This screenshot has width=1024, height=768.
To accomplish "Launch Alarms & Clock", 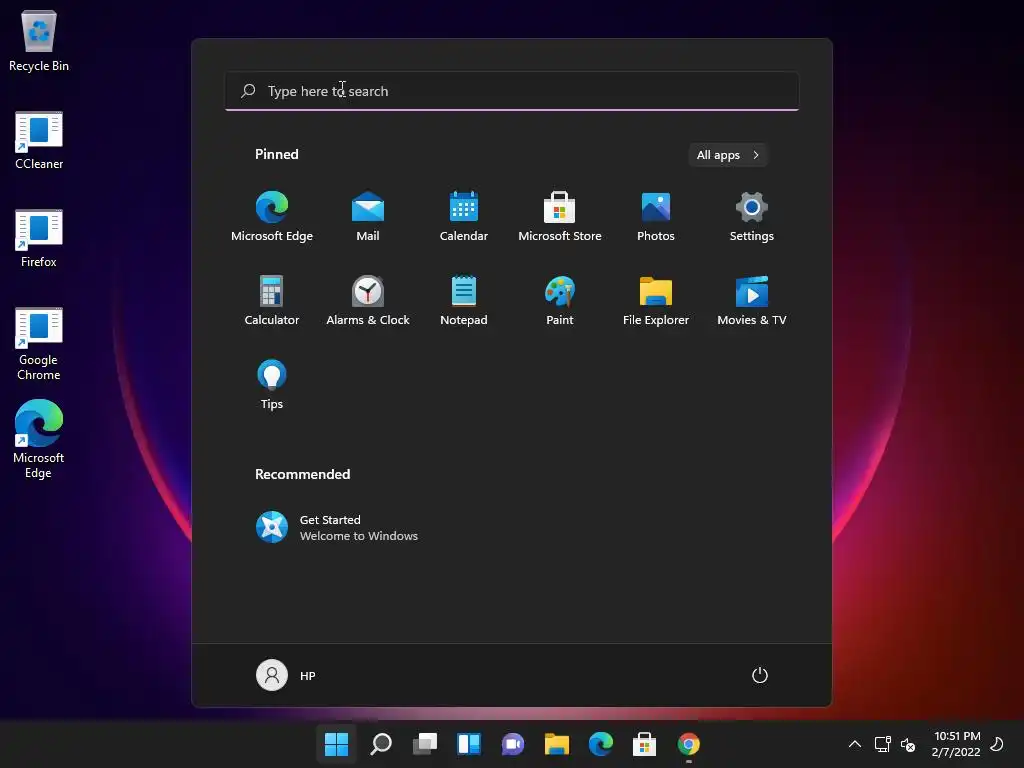I will click(x=368, y=300).
